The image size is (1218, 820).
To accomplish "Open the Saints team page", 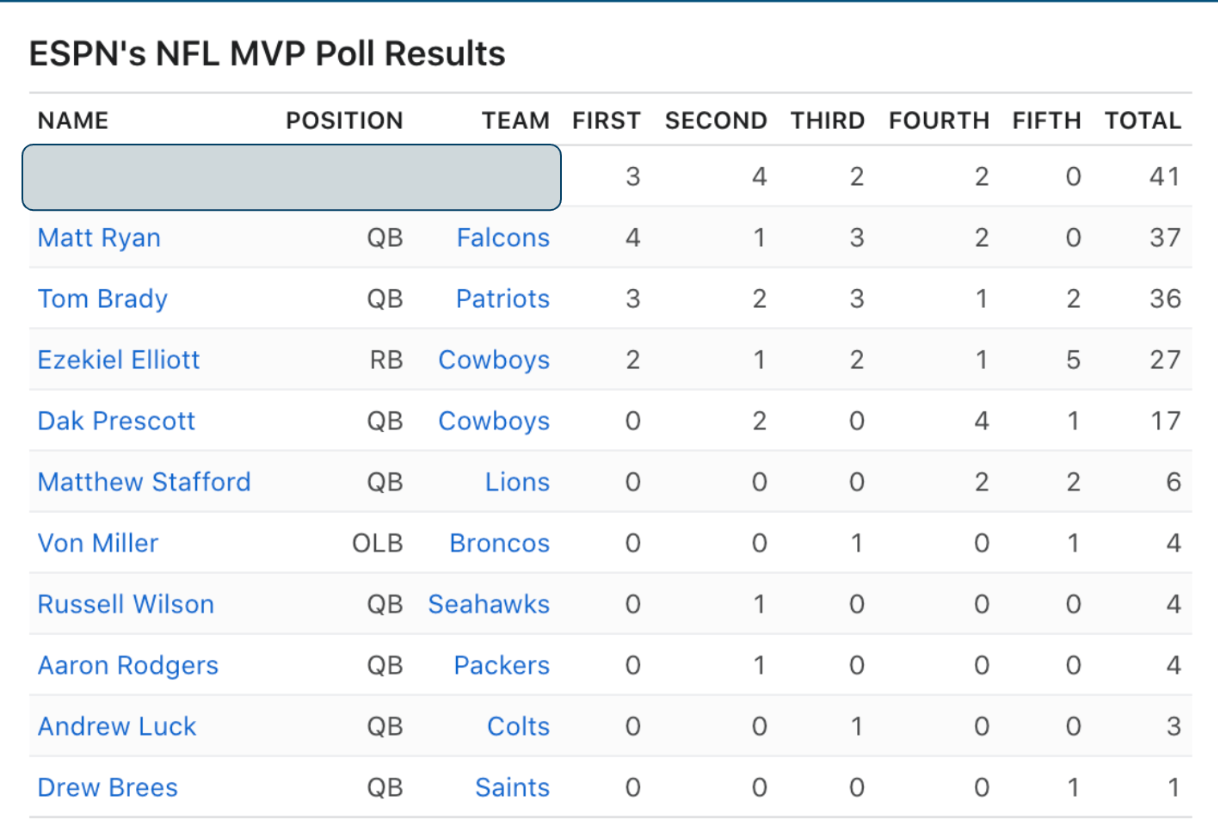I will click(512, 787).
